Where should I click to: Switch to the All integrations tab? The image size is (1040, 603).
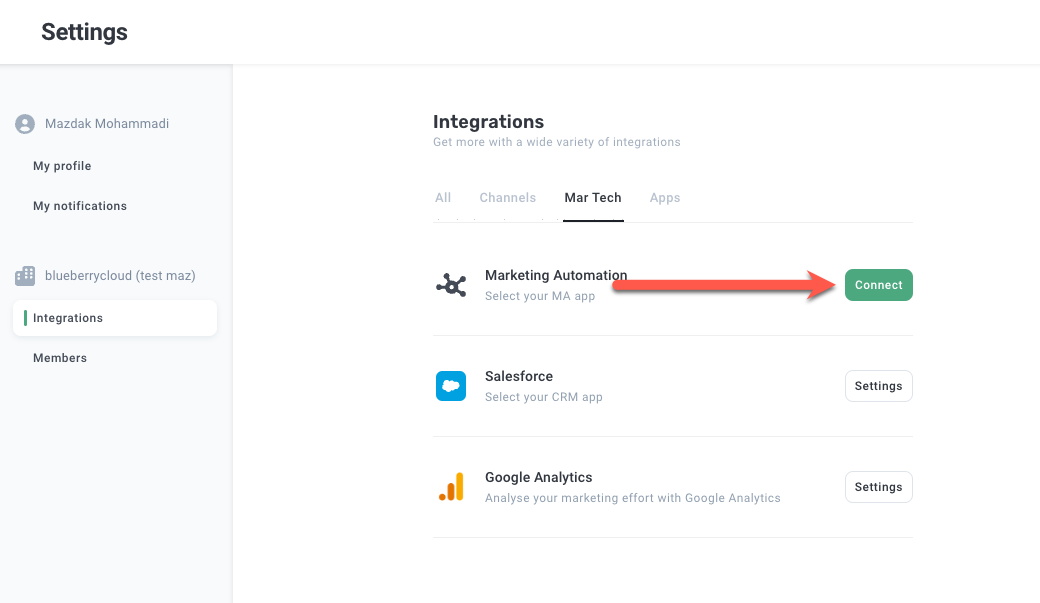point(443,198)
